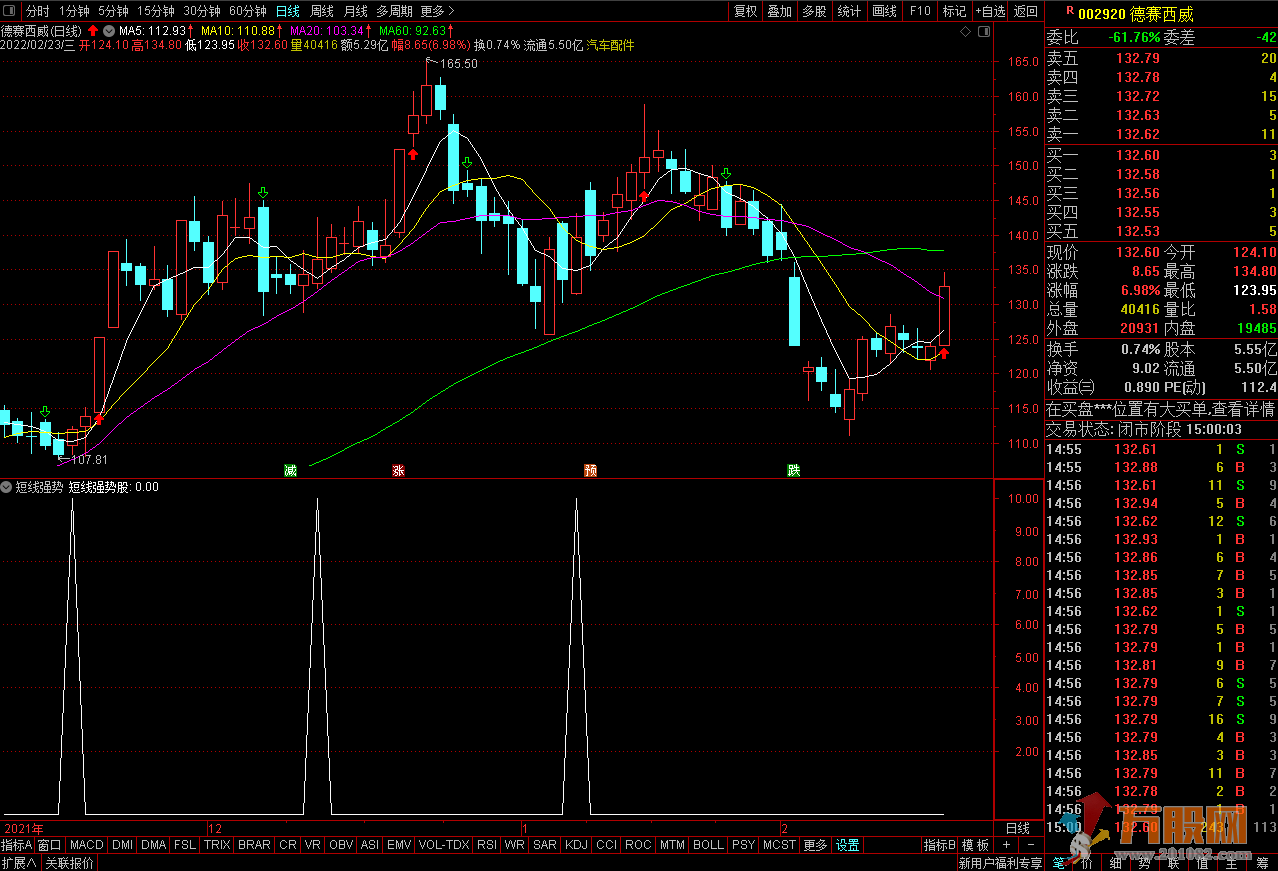Switch to the 主 tab in quote panel
The height and width of the screenshot is (871, 1278).
1231,863
